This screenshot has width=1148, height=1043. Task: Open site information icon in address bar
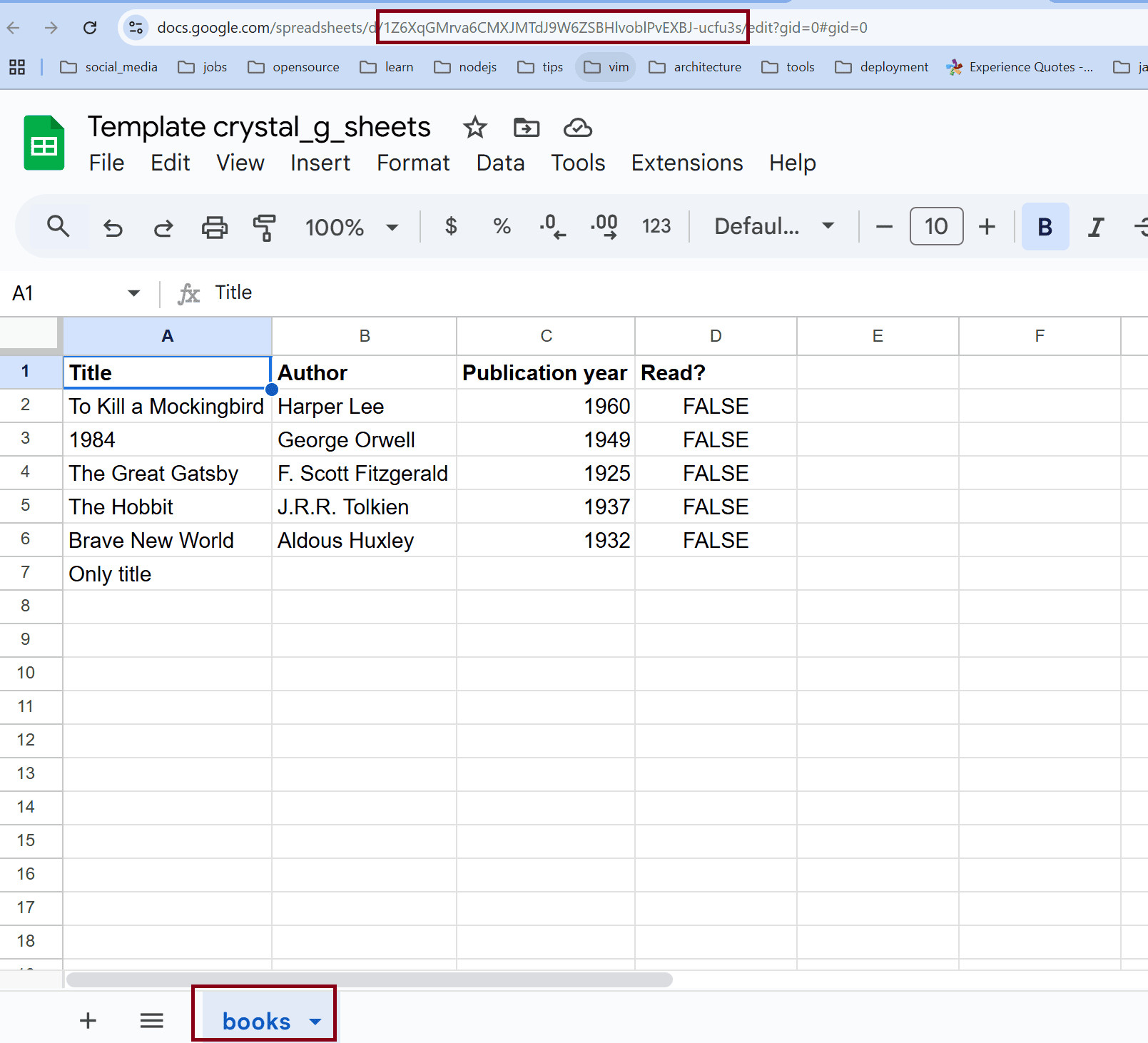[x=136, y=28]
